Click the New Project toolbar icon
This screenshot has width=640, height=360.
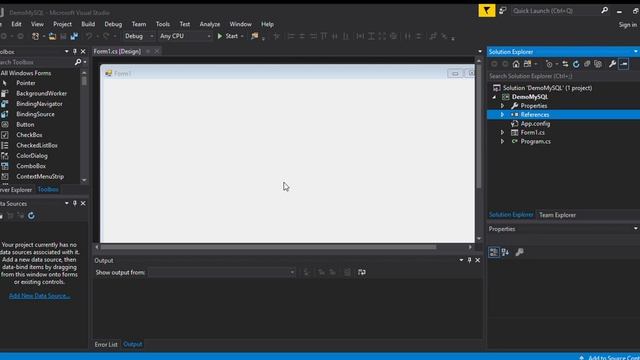[x=36, y=36]
